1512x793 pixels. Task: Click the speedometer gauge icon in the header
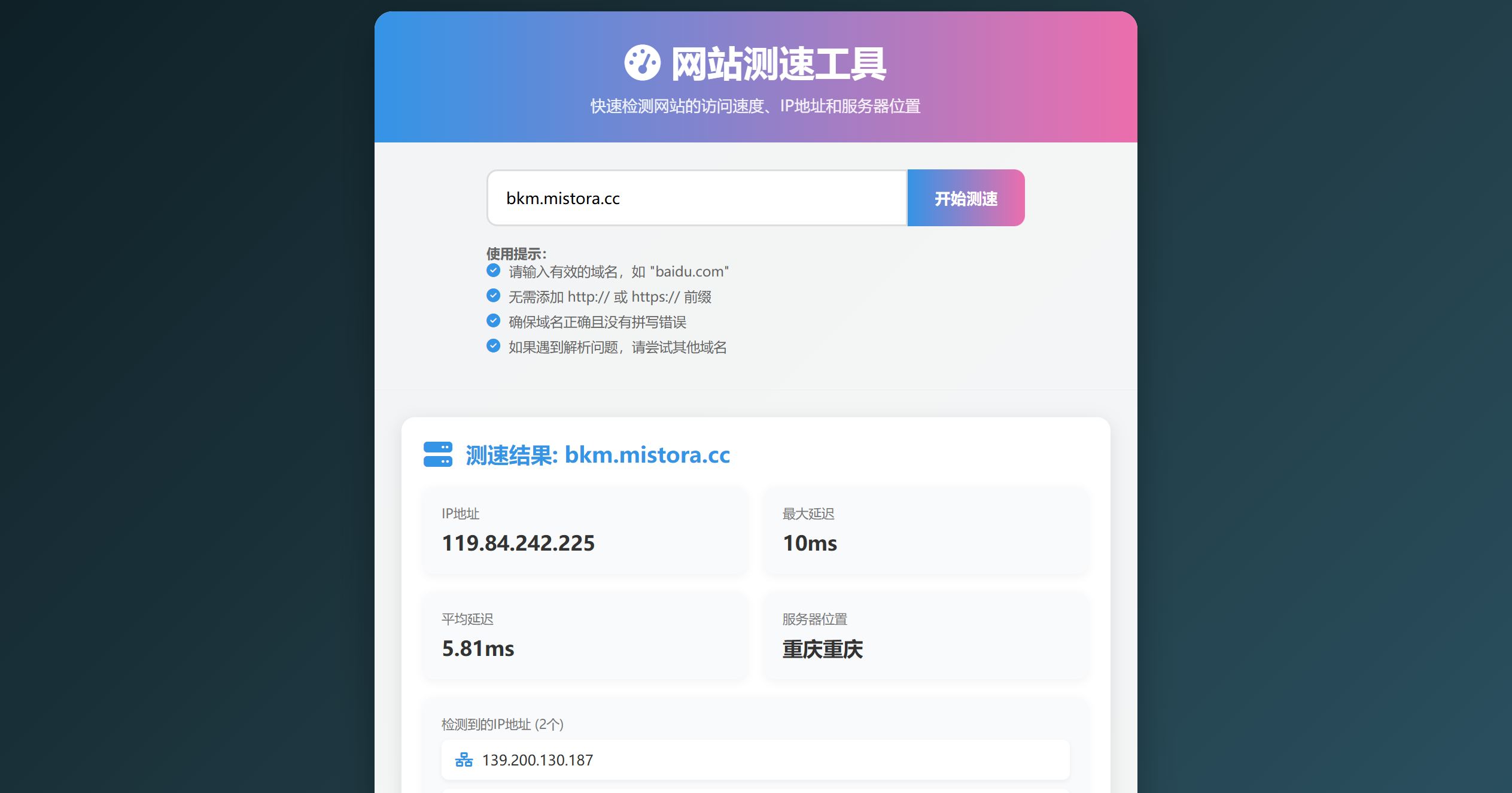point(642,63)
